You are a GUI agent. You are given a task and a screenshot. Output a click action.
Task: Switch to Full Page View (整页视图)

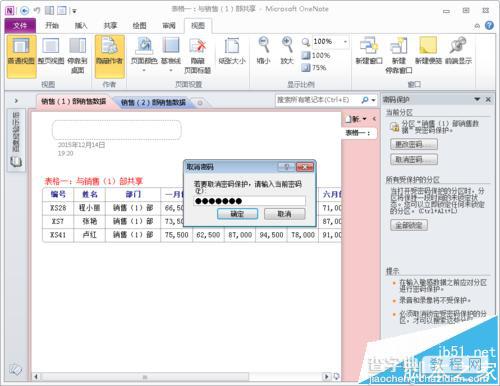(51, 52)
